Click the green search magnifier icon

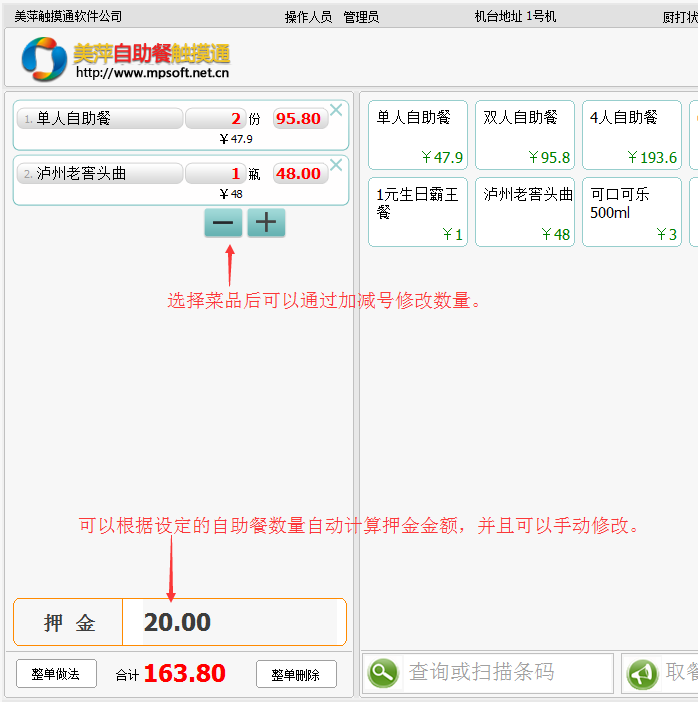point(383,673)
